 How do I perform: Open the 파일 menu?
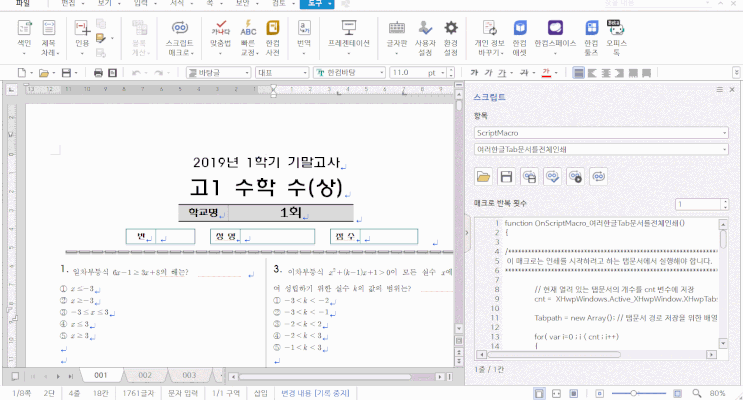point(22,3)
